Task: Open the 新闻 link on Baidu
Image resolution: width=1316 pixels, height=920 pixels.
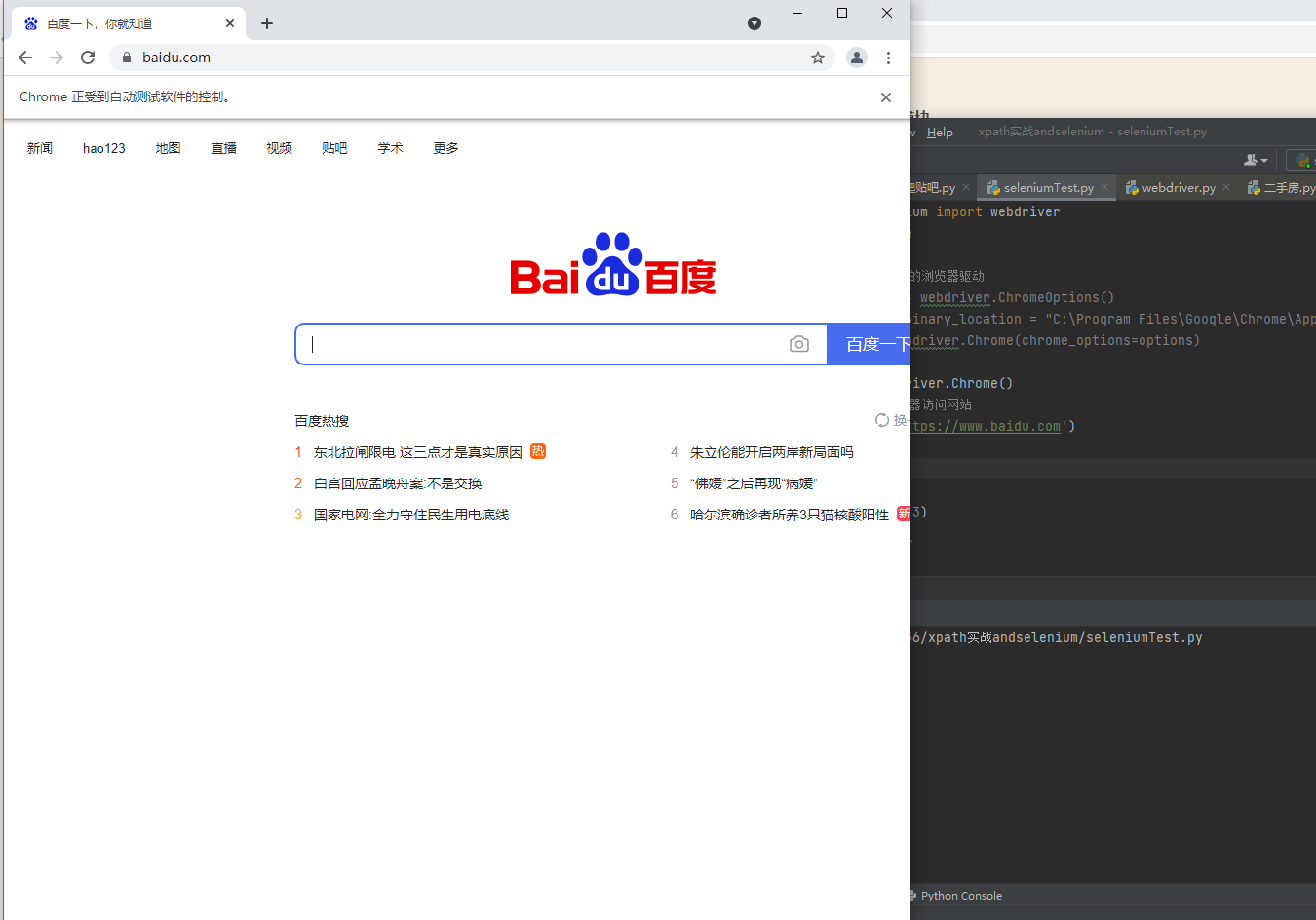Action: coord(40,148)
